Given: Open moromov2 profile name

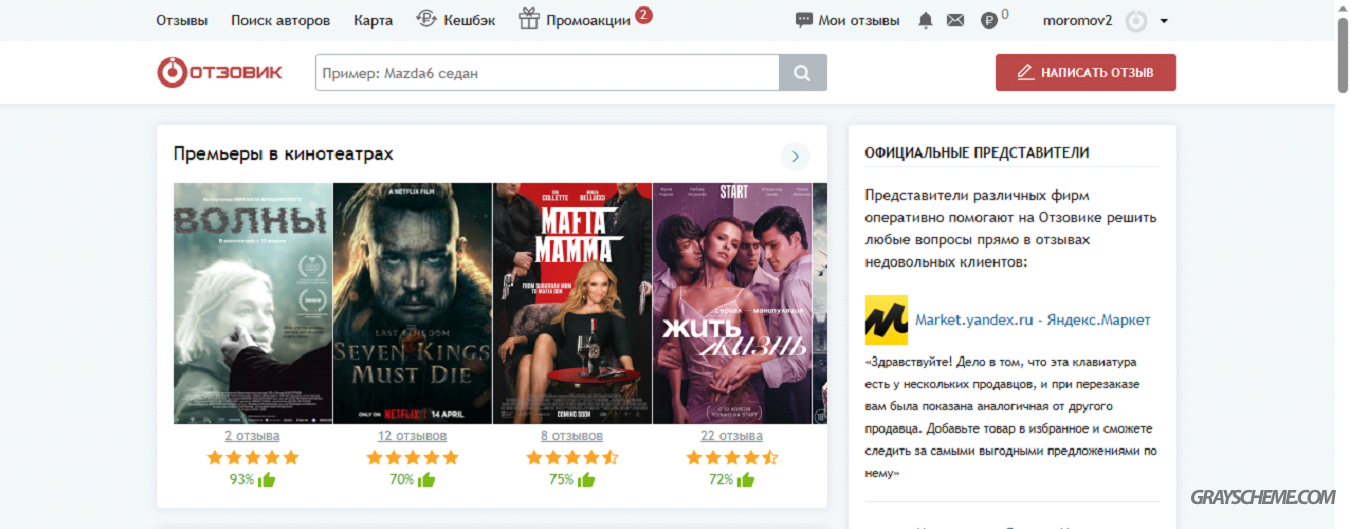Looking at the screenshot, I should pos(1077,20).
